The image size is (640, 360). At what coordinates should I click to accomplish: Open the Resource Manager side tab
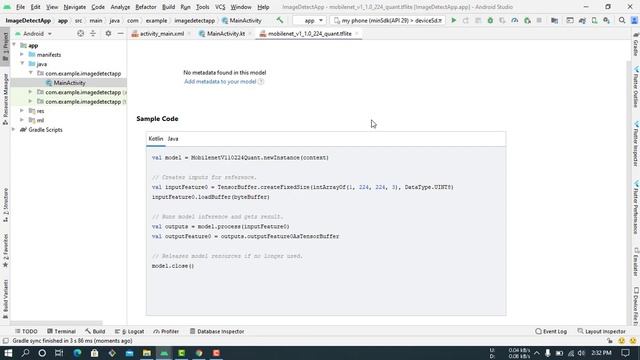[x=5, y=99]
